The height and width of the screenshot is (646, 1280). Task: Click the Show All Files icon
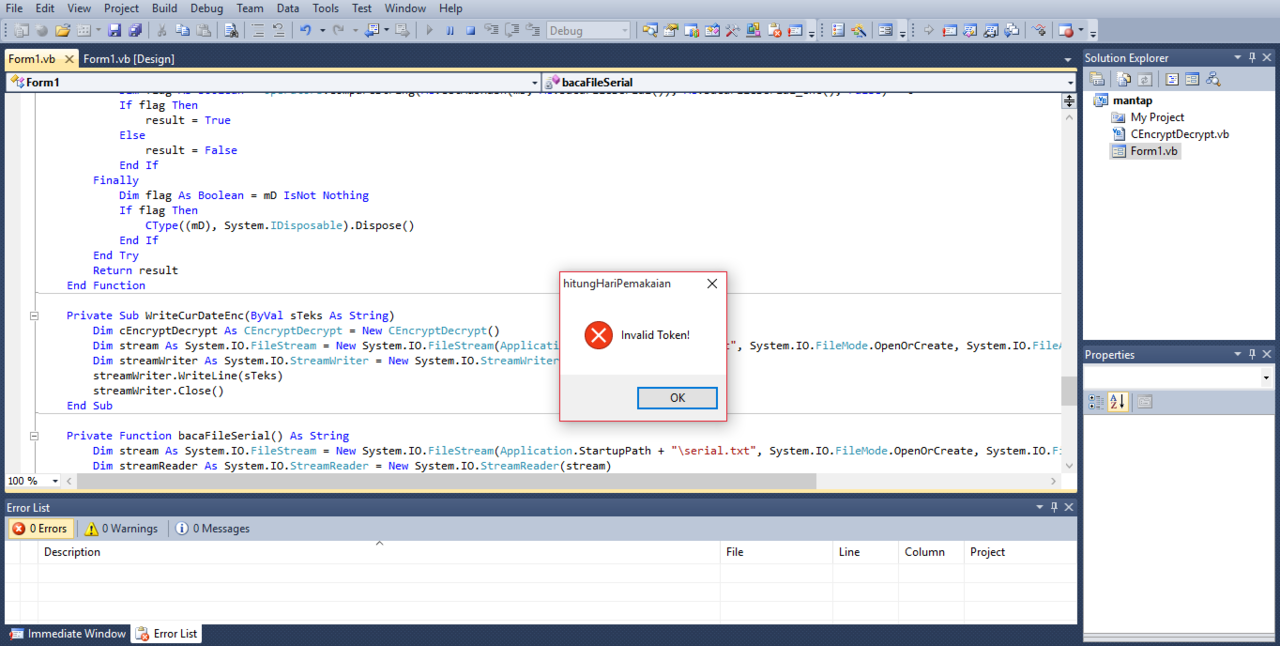1124,79
